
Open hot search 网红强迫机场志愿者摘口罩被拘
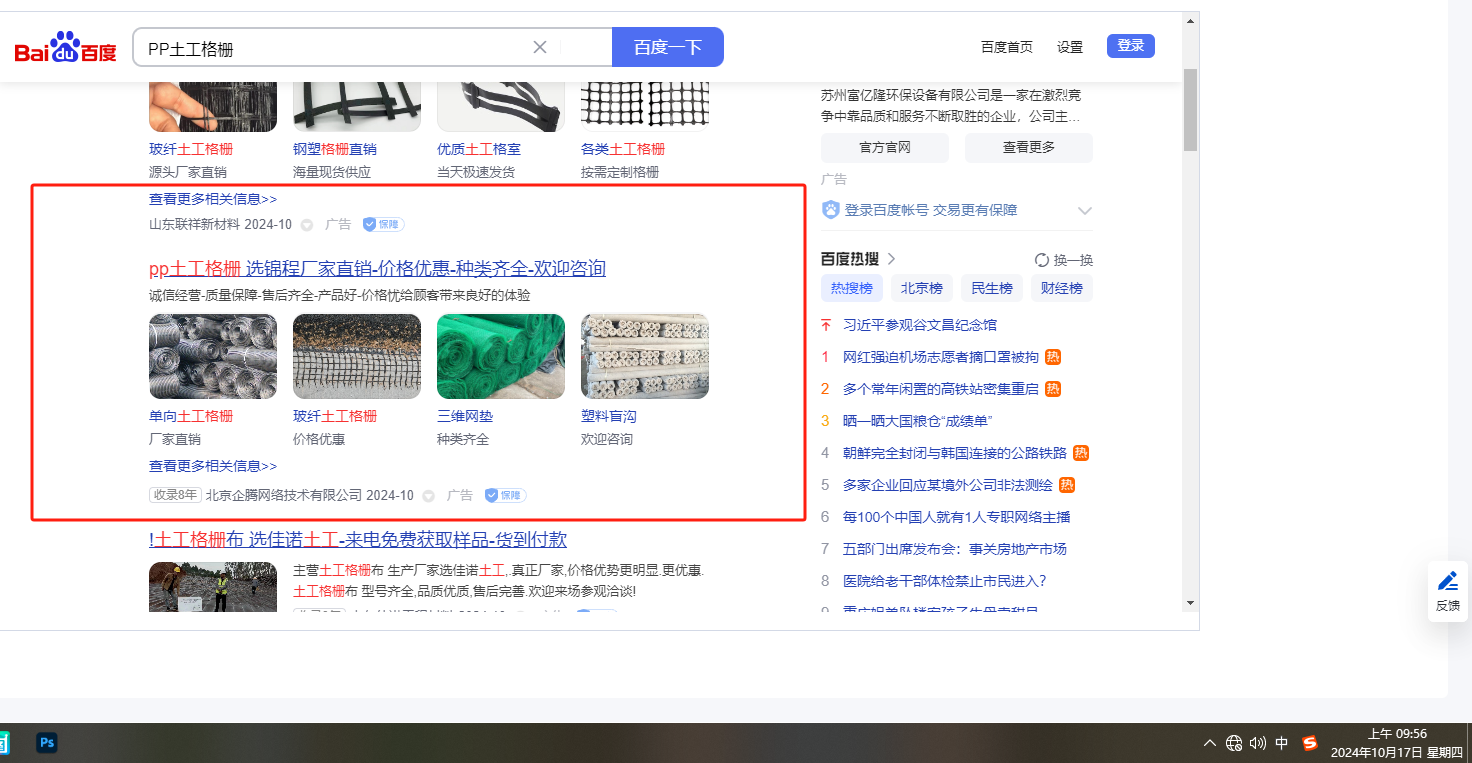[941, 357]
